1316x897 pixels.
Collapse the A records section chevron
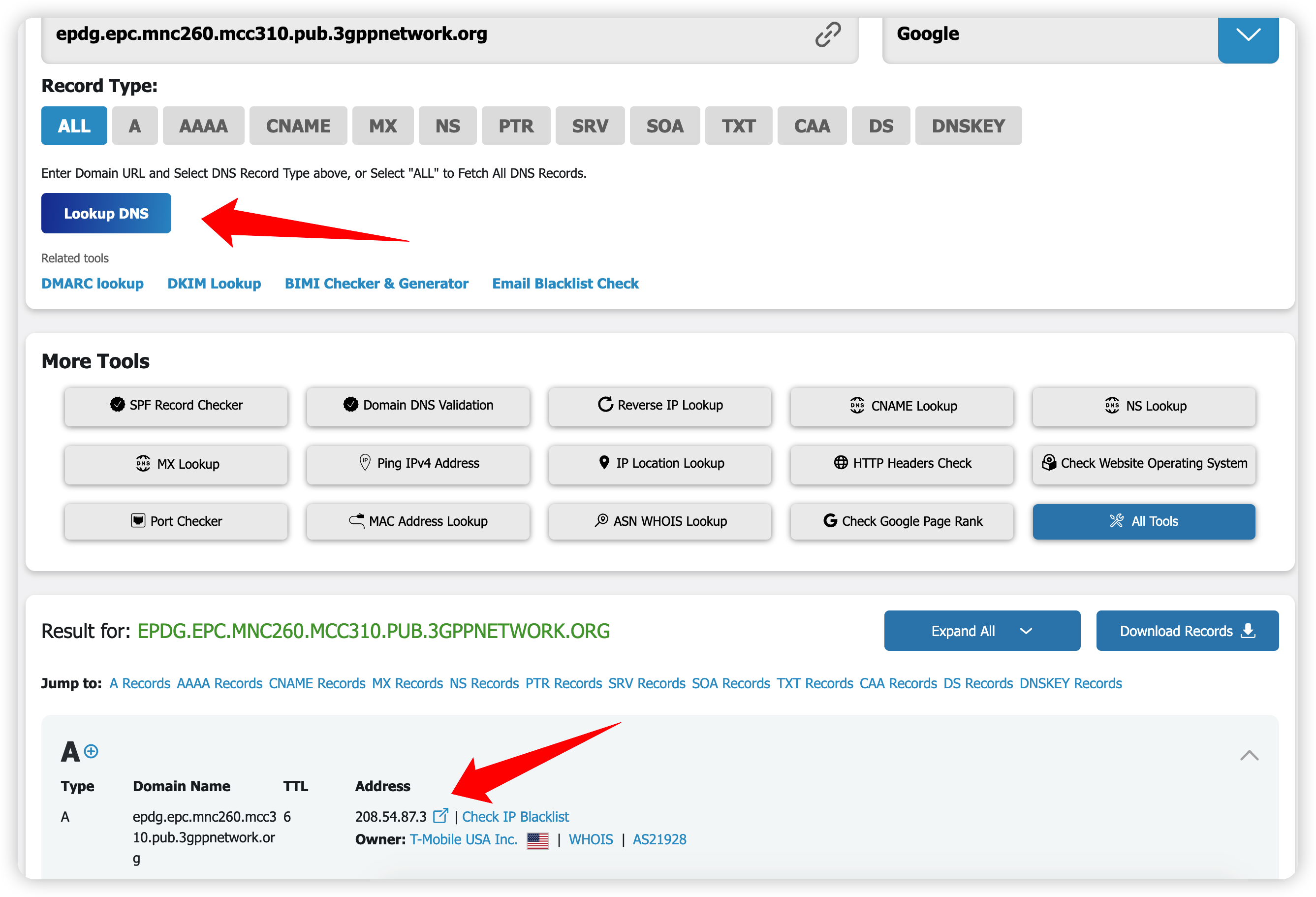click(x=1249, y=755)
